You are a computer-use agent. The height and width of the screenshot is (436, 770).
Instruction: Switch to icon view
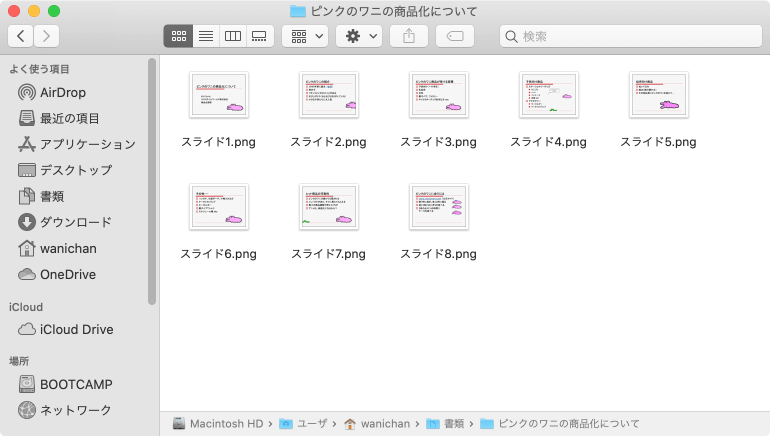[178, 36]
